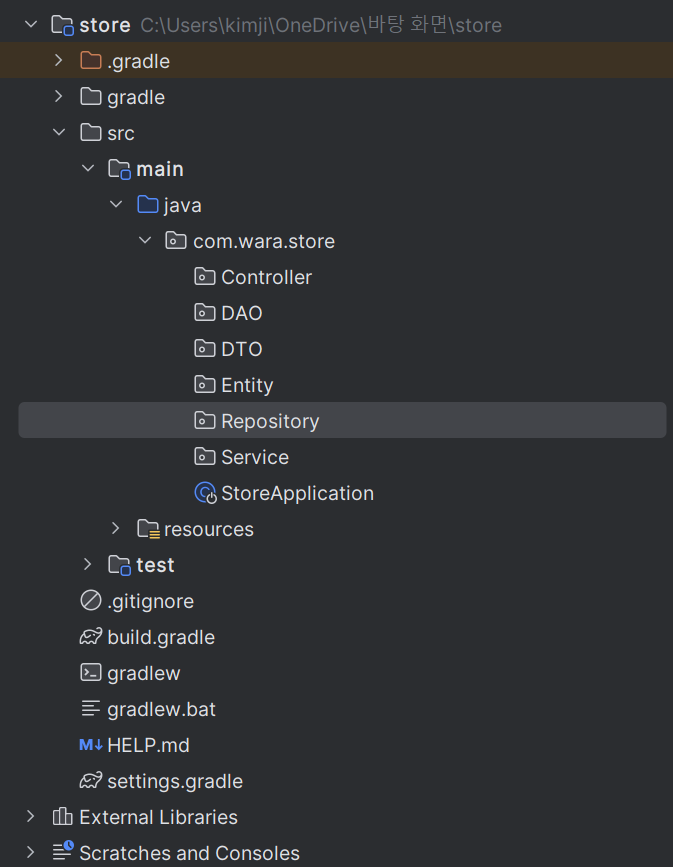
Task: Select the gradlew.bat file
Action: (x=161, y=709)
